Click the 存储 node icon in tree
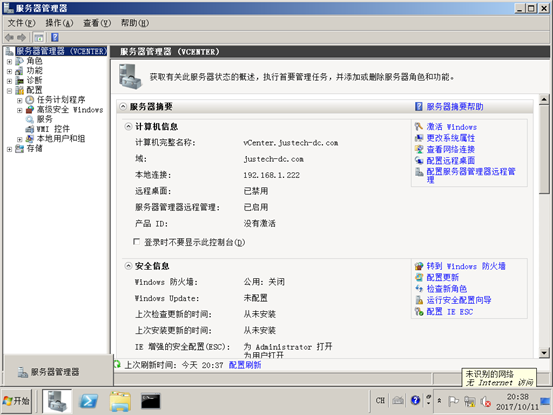The height and width of the screenshot is (415, 553). [x=20, y=149]
